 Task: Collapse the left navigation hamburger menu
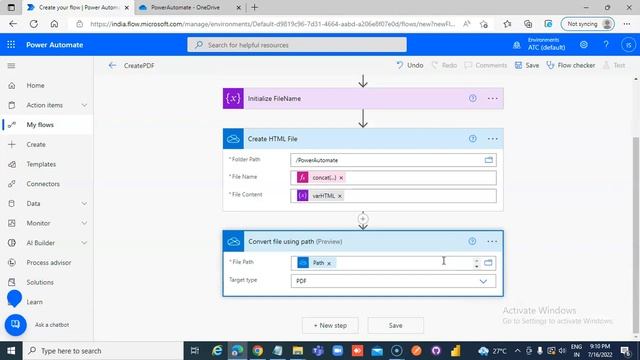pyautogui.click(x=11, y=66)
